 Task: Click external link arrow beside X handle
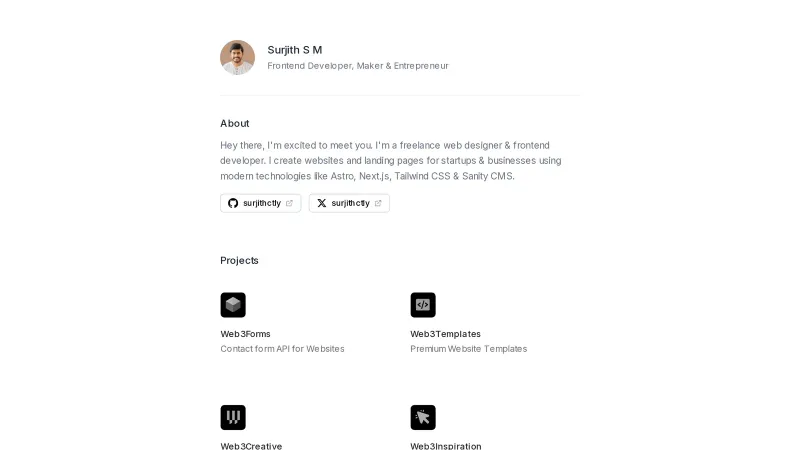click(378, 203)
